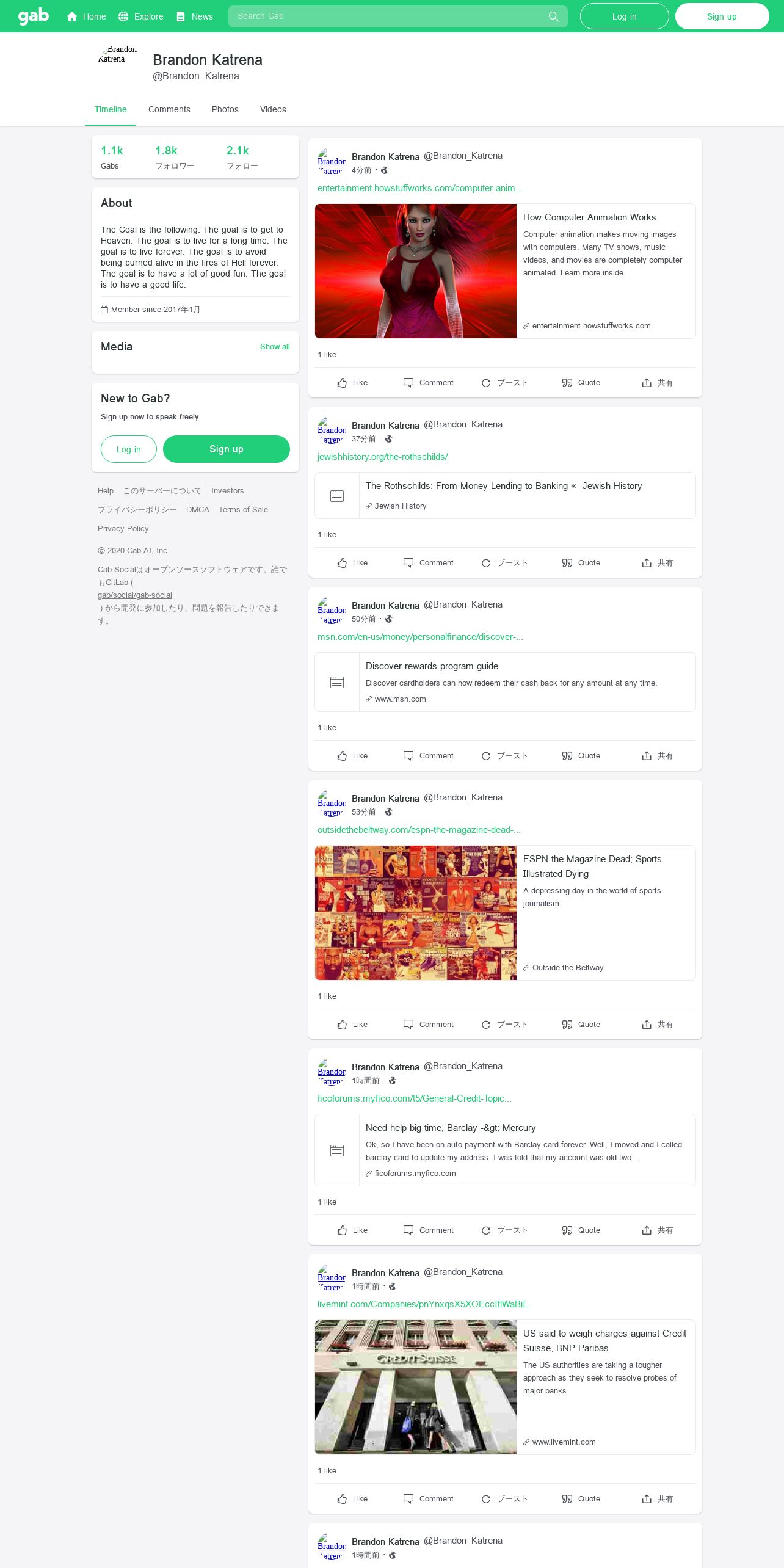Share the Discover rewards post

658,755
